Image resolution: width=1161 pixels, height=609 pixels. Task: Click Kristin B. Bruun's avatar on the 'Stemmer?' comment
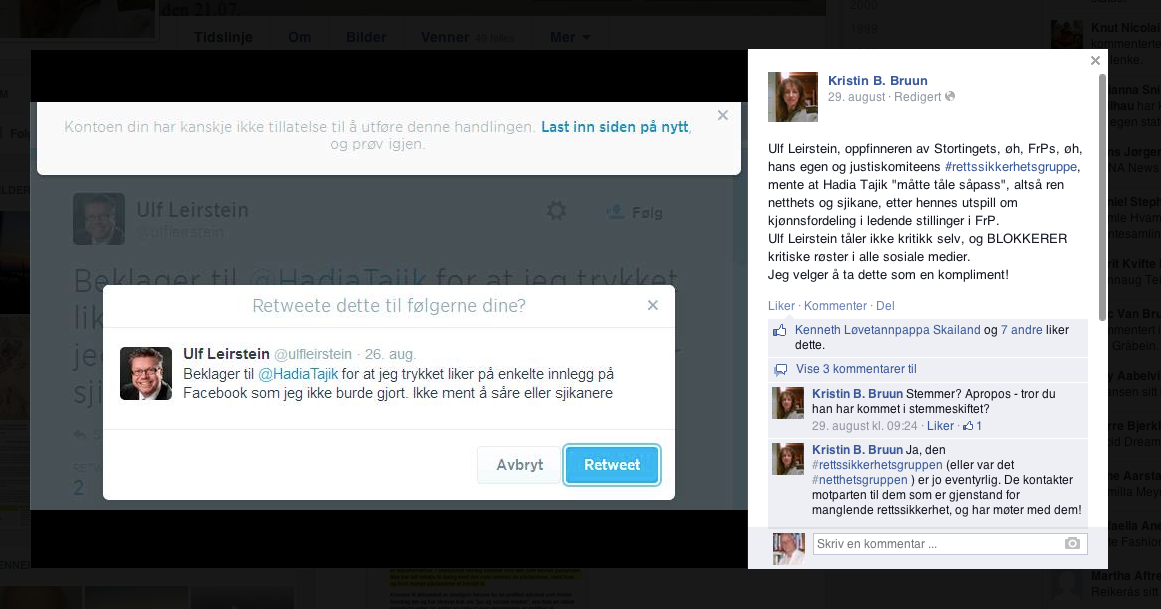(x=788, y=403)
